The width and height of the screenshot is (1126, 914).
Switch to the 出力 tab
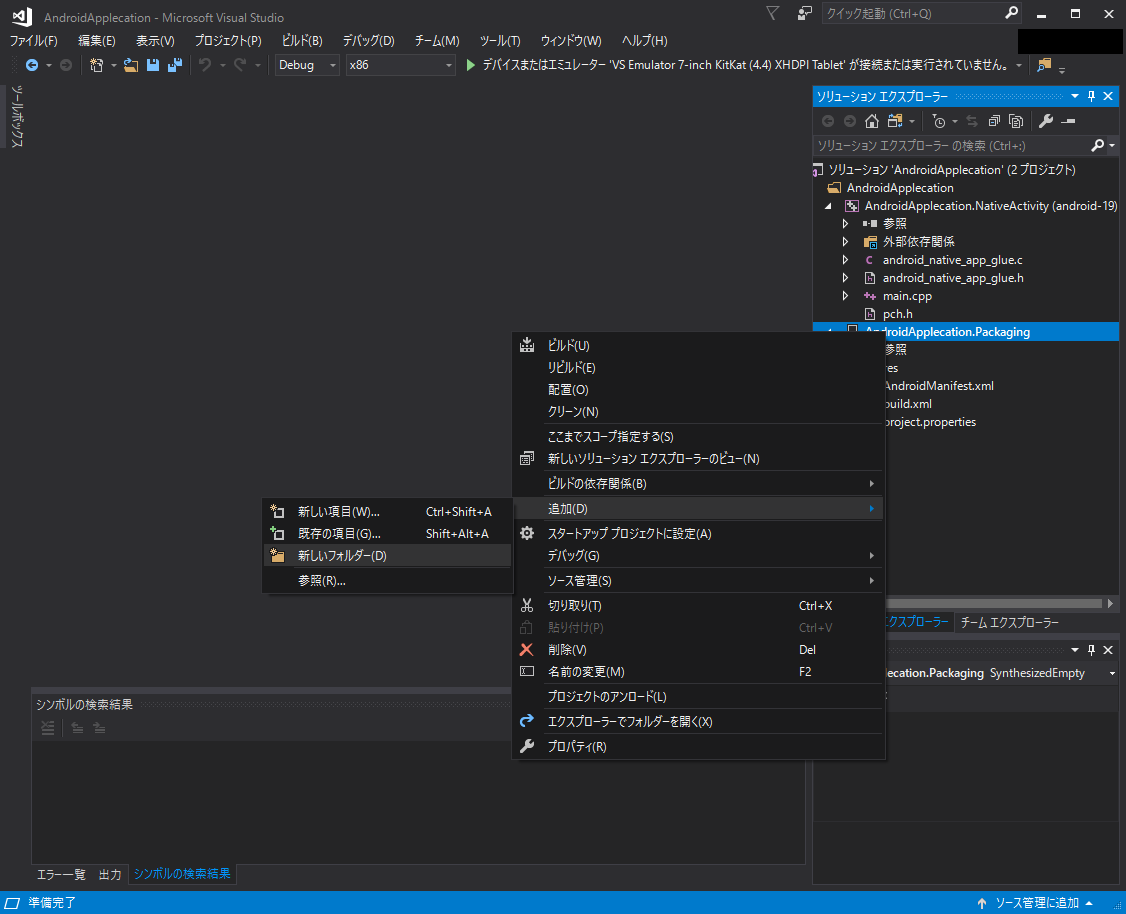(110, 875)
